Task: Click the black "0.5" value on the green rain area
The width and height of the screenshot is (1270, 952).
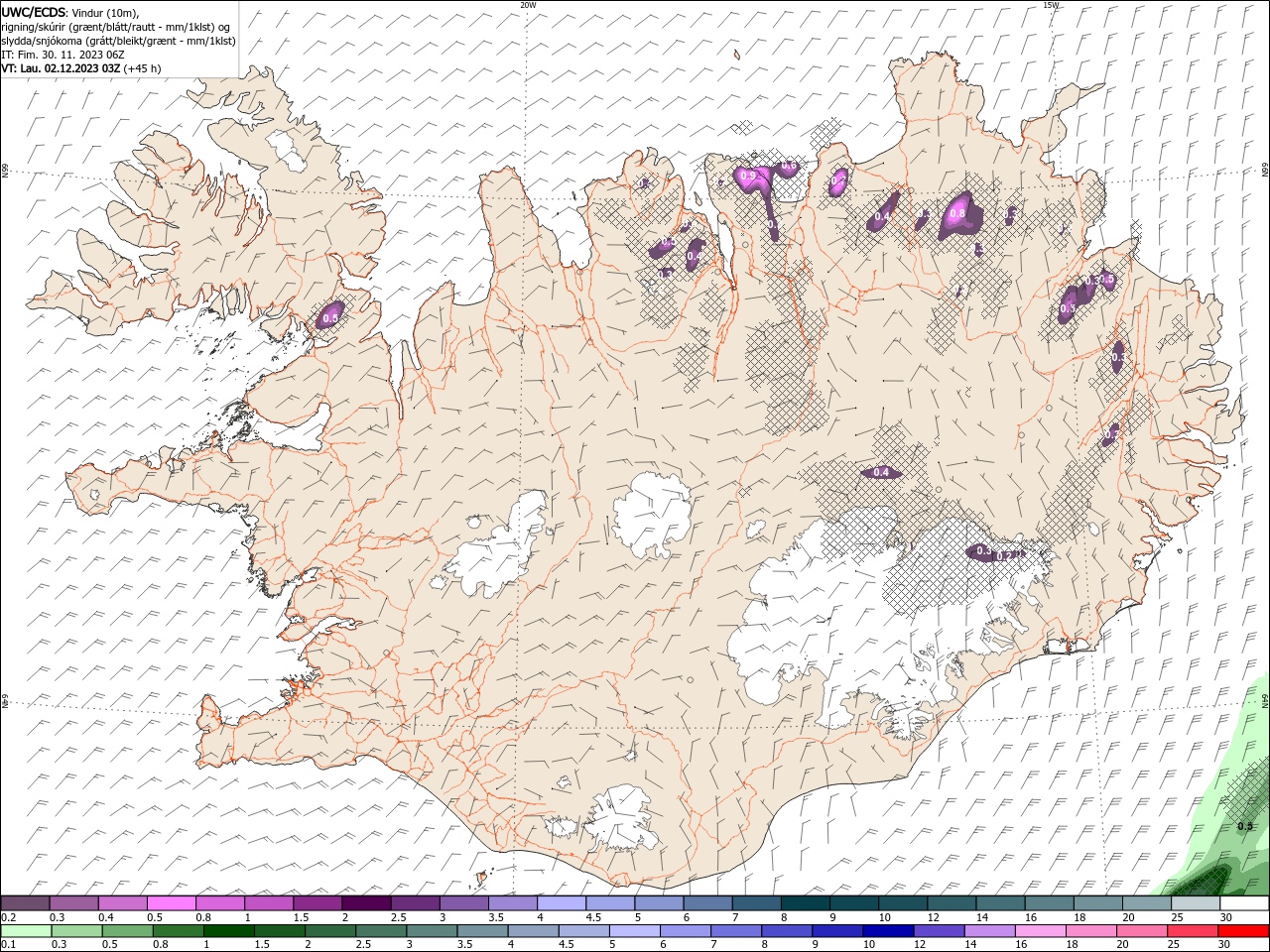Action: coord(1246,826)
